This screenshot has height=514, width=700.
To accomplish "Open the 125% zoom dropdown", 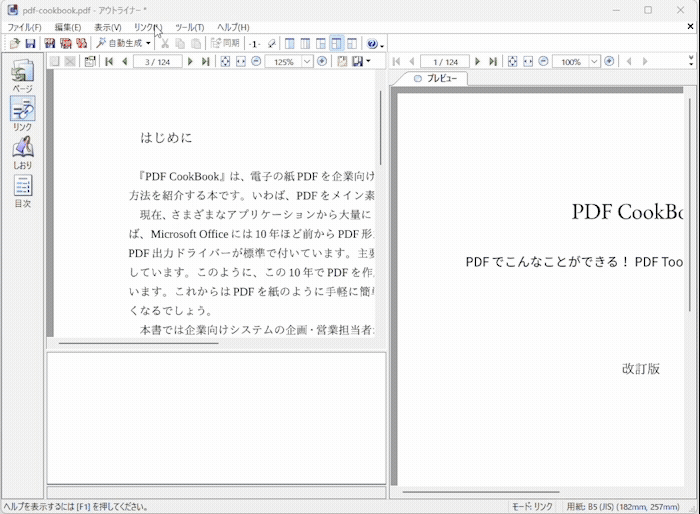I will [x=307, y=62].
